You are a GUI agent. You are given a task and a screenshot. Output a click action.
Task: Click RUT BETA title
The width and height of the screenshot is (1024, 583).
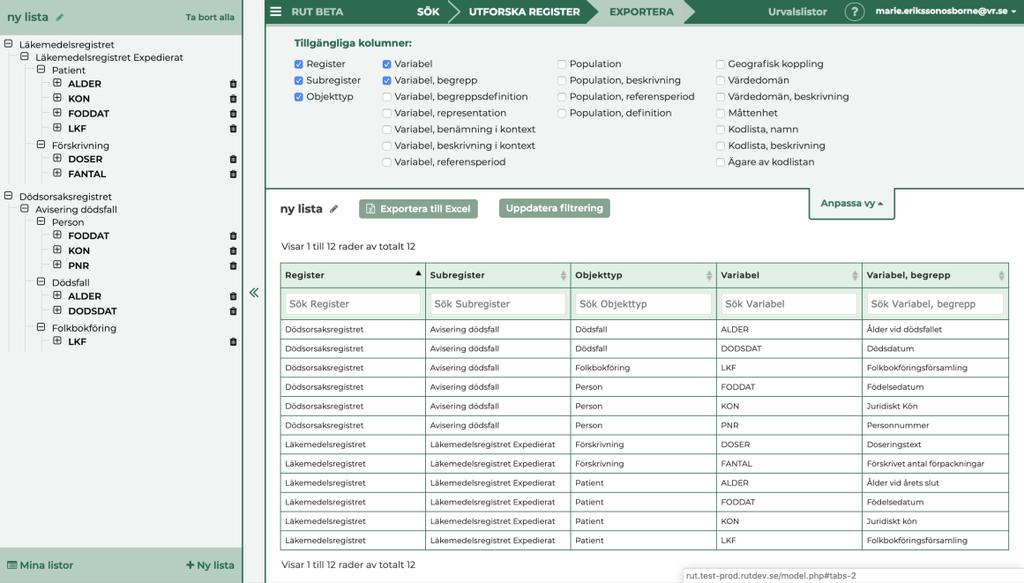(x=317, y=12)
